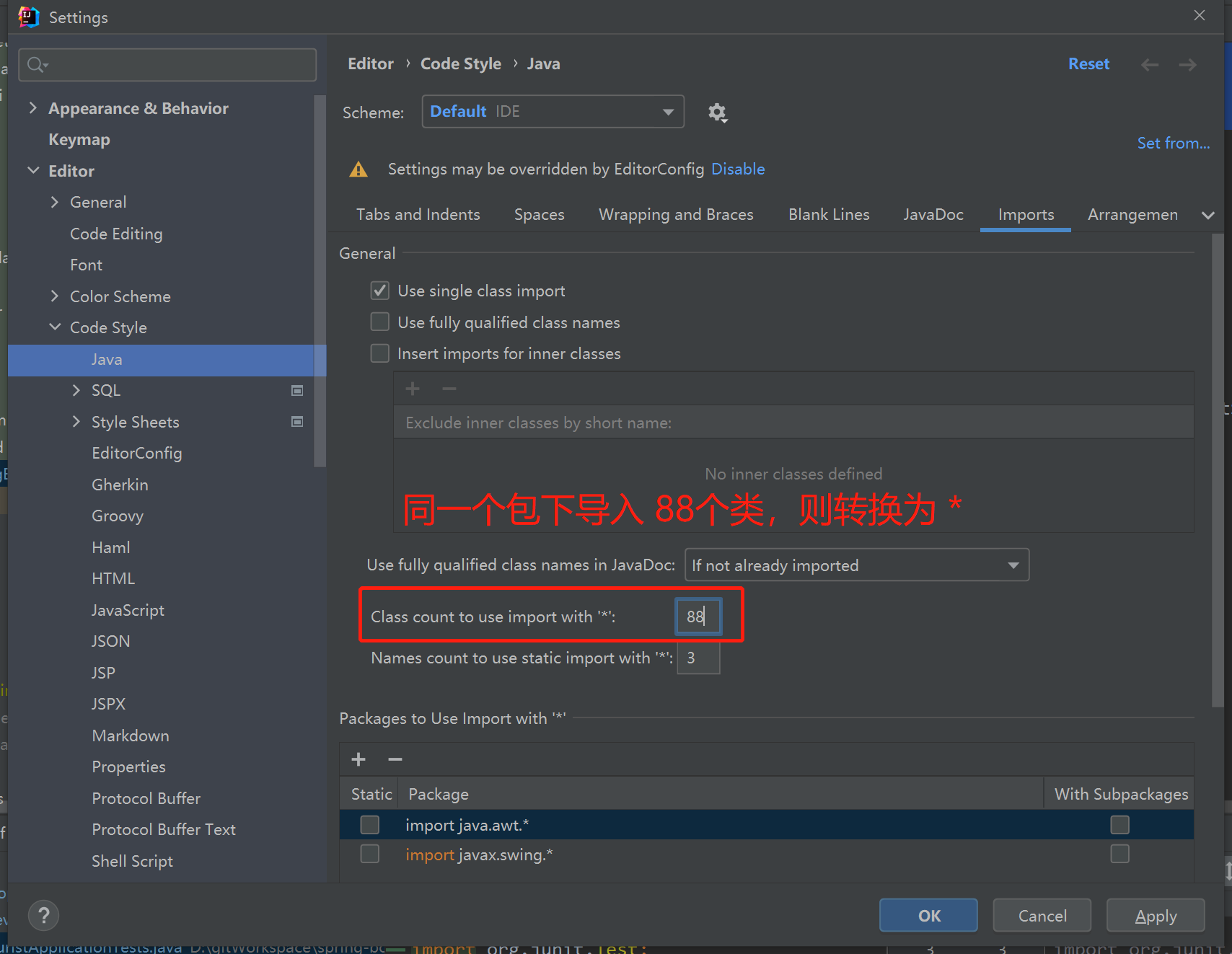Click the Reset link
1232x954 pixels.
1088,64
